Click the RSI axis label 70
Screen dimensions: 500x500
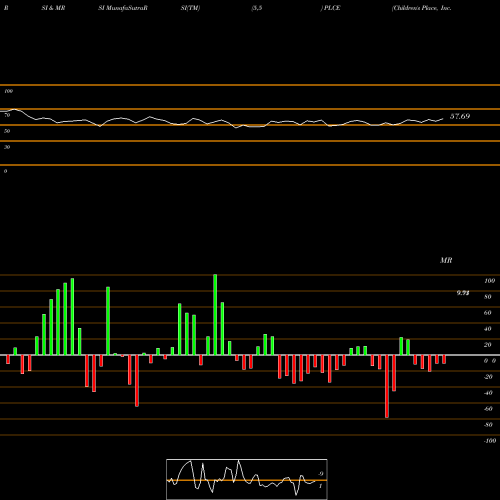tap(7, 115)
